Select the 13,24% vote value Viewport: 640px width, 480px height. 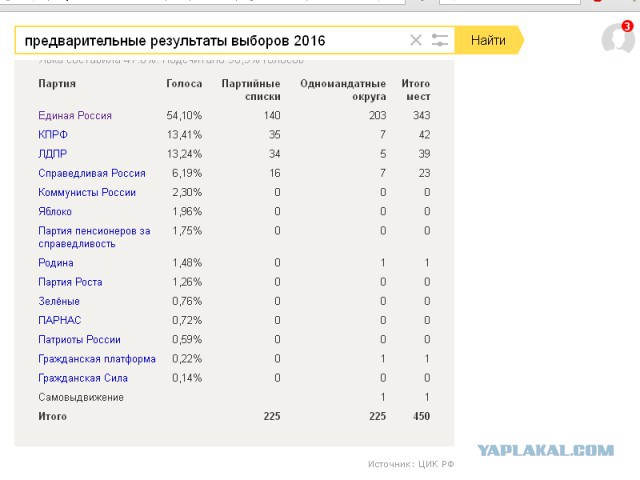pyautogui.click(x=184, y=154)
